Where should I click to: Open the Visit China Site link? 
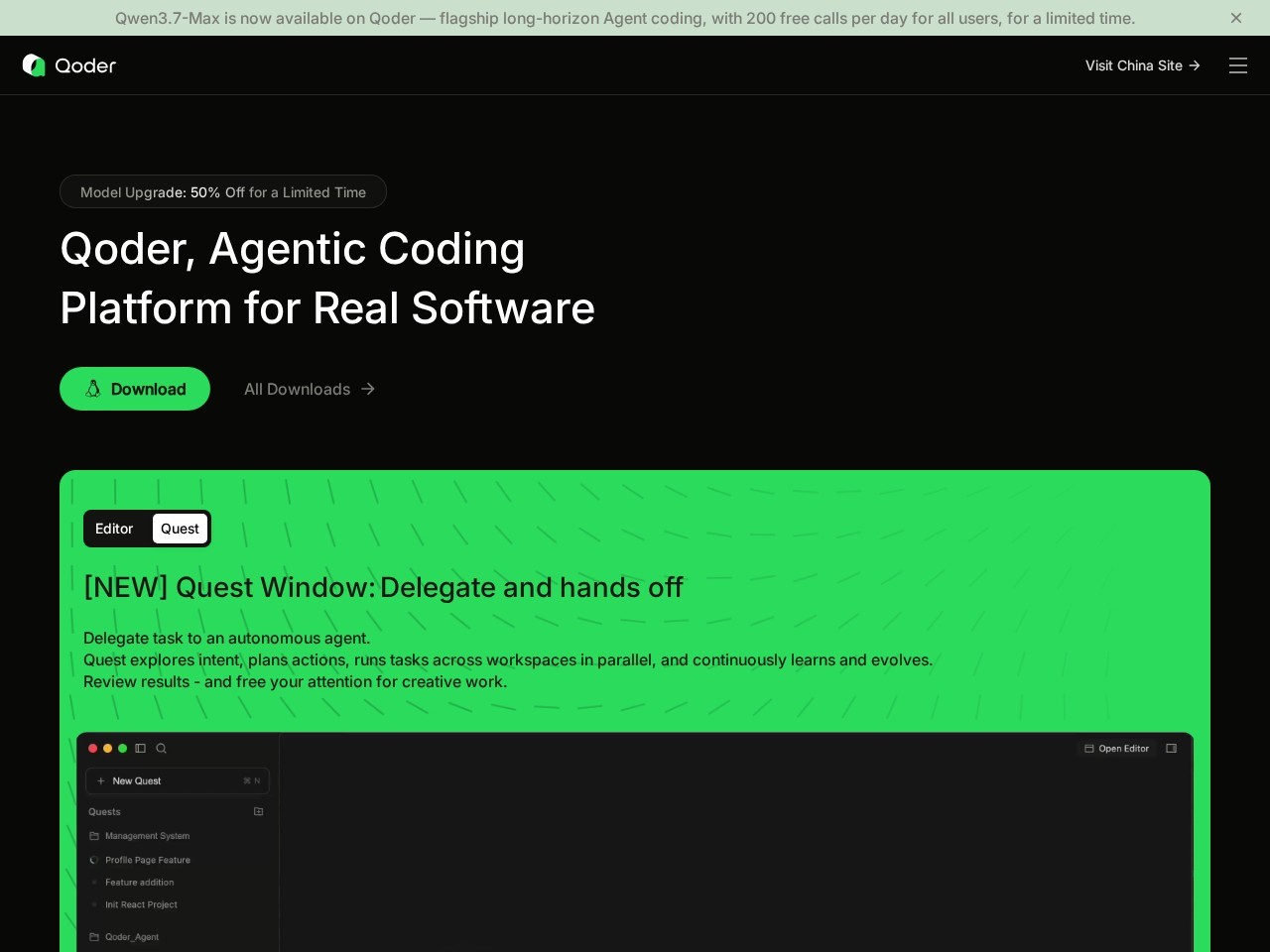[1143, 65]
